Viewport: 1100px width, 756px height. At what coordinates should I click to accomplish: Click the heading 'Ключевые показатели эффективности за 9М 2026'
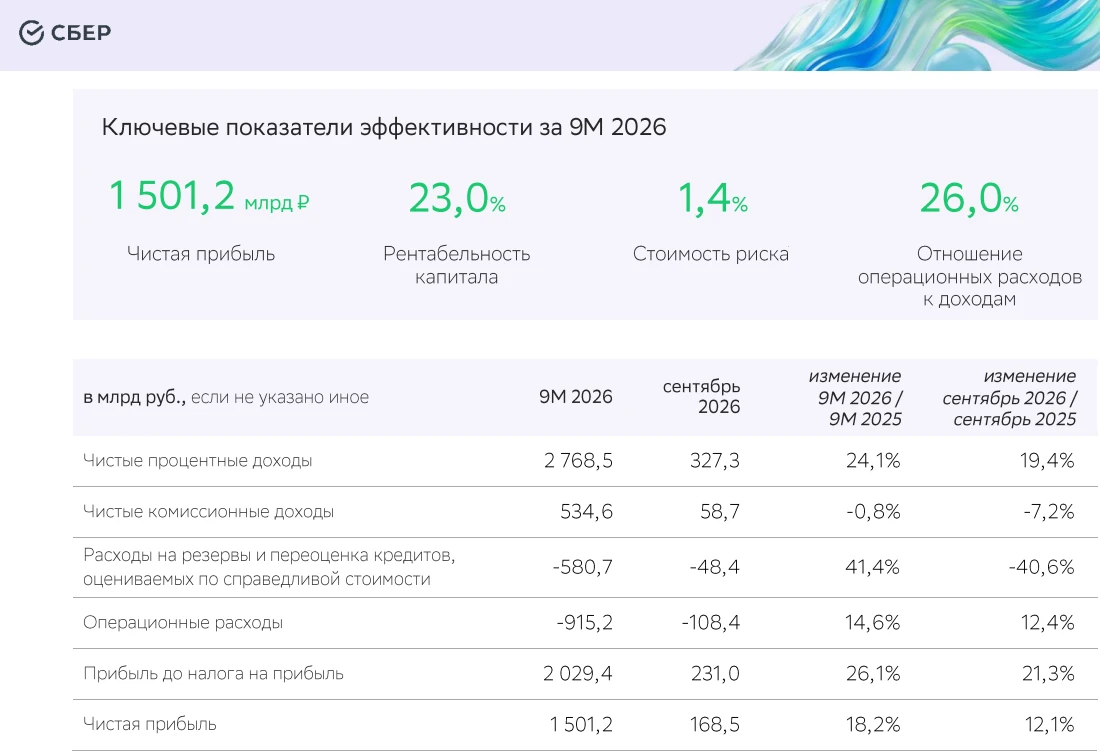pyautogui.click(x=384, y=127)
